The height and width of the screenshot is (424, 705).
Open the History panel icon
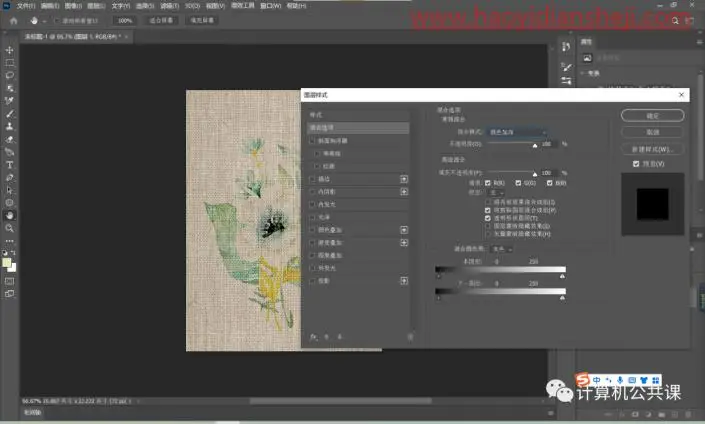[x=566, y=46]
